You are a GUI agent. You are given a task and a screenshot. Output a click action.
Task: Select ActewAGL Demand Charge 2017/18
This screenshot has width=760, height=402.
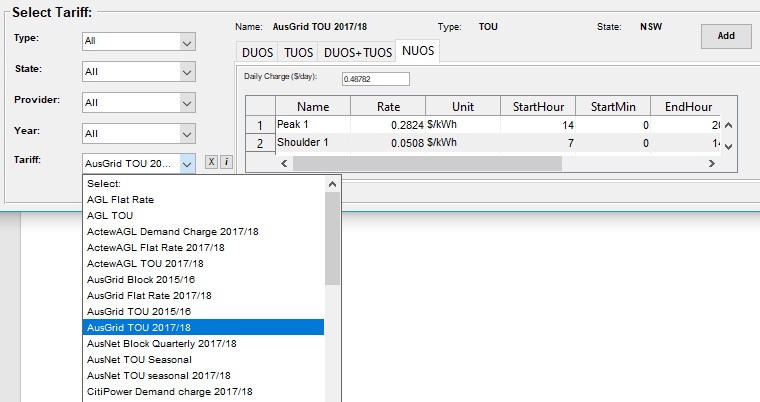[204, 232]
